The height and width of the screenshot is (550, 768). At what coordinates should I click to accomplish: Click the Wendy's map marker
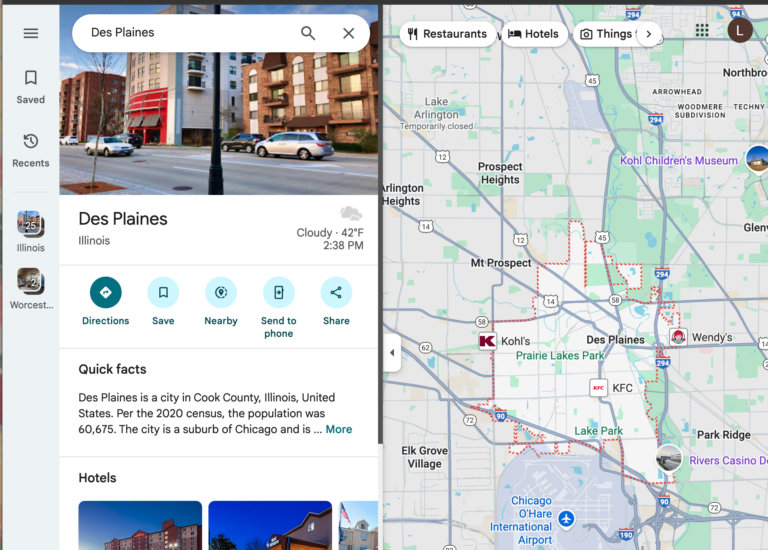[x=678, y=336]
